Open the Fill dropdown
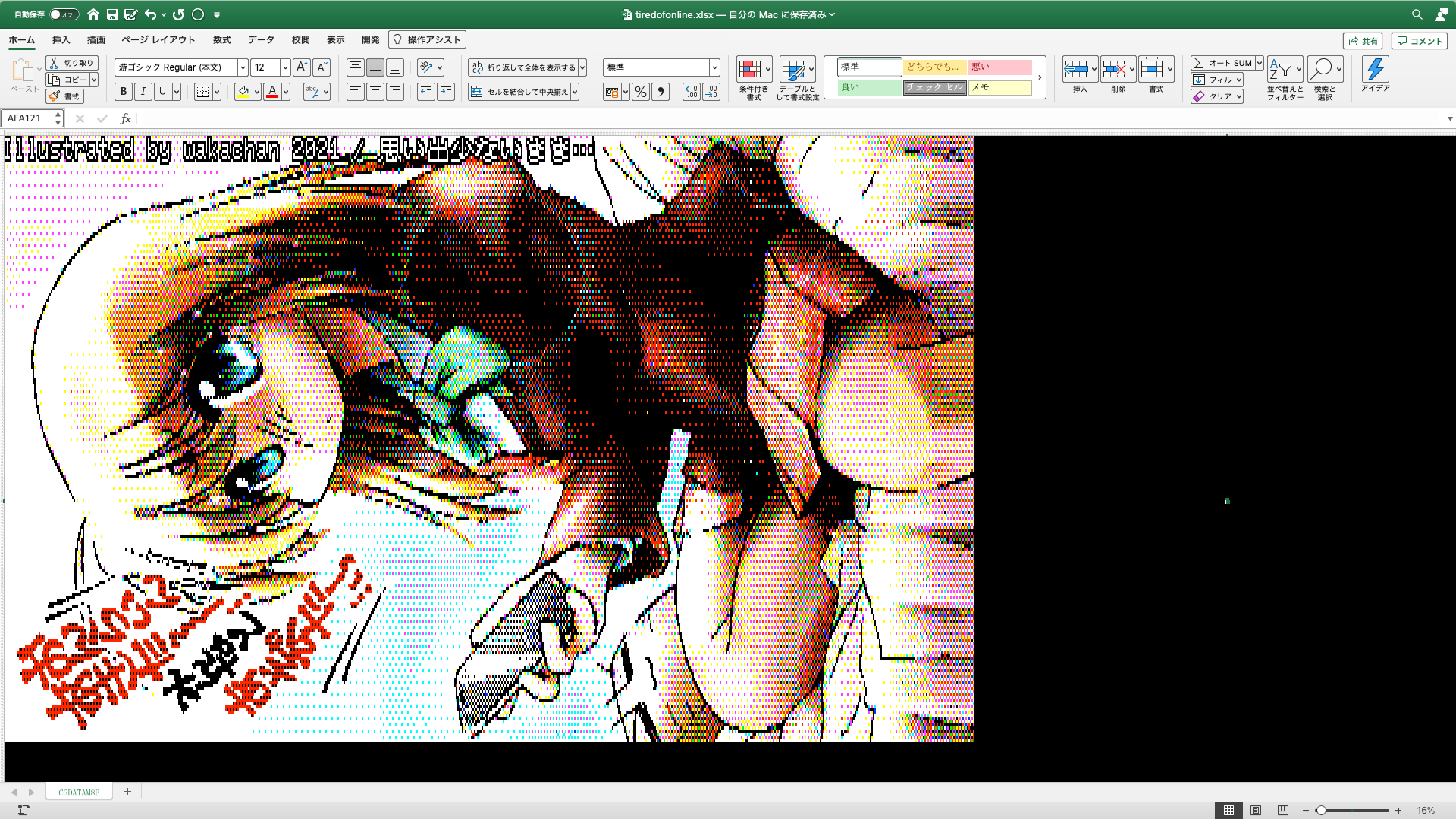1456x819 pixels. pos(1217,80)
